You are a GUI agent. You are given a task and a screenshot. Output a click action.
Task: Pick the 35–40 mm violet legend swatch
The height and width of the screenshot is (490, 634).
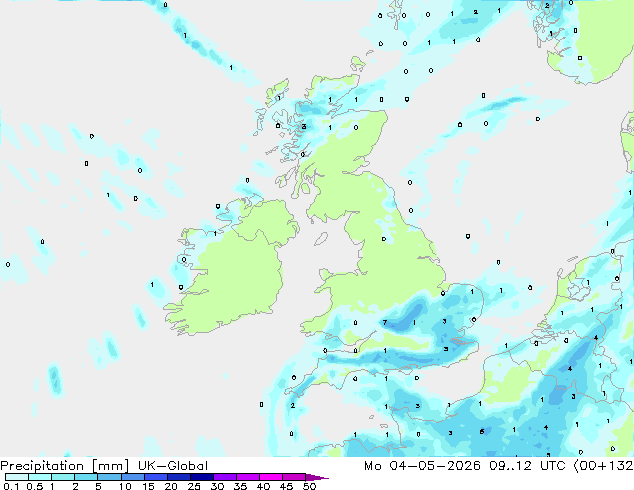(x=247, y=477)
